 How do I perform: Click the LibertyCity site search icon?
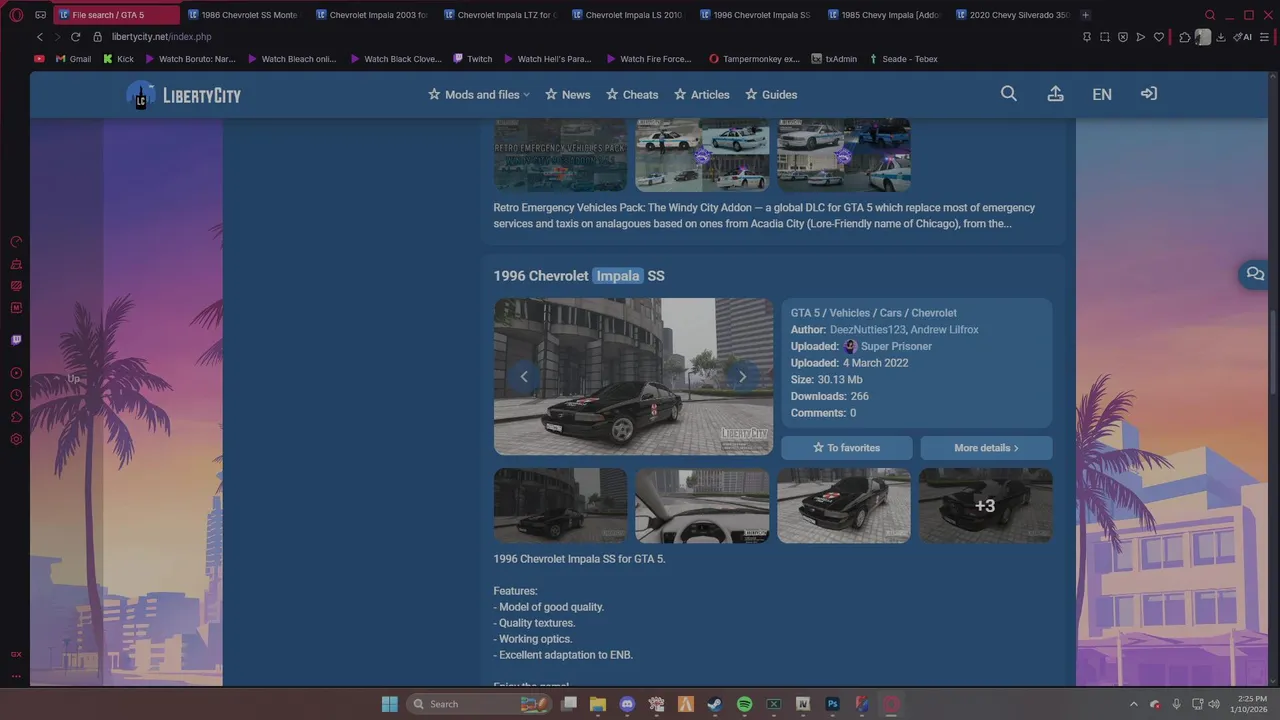point(1009,94)
